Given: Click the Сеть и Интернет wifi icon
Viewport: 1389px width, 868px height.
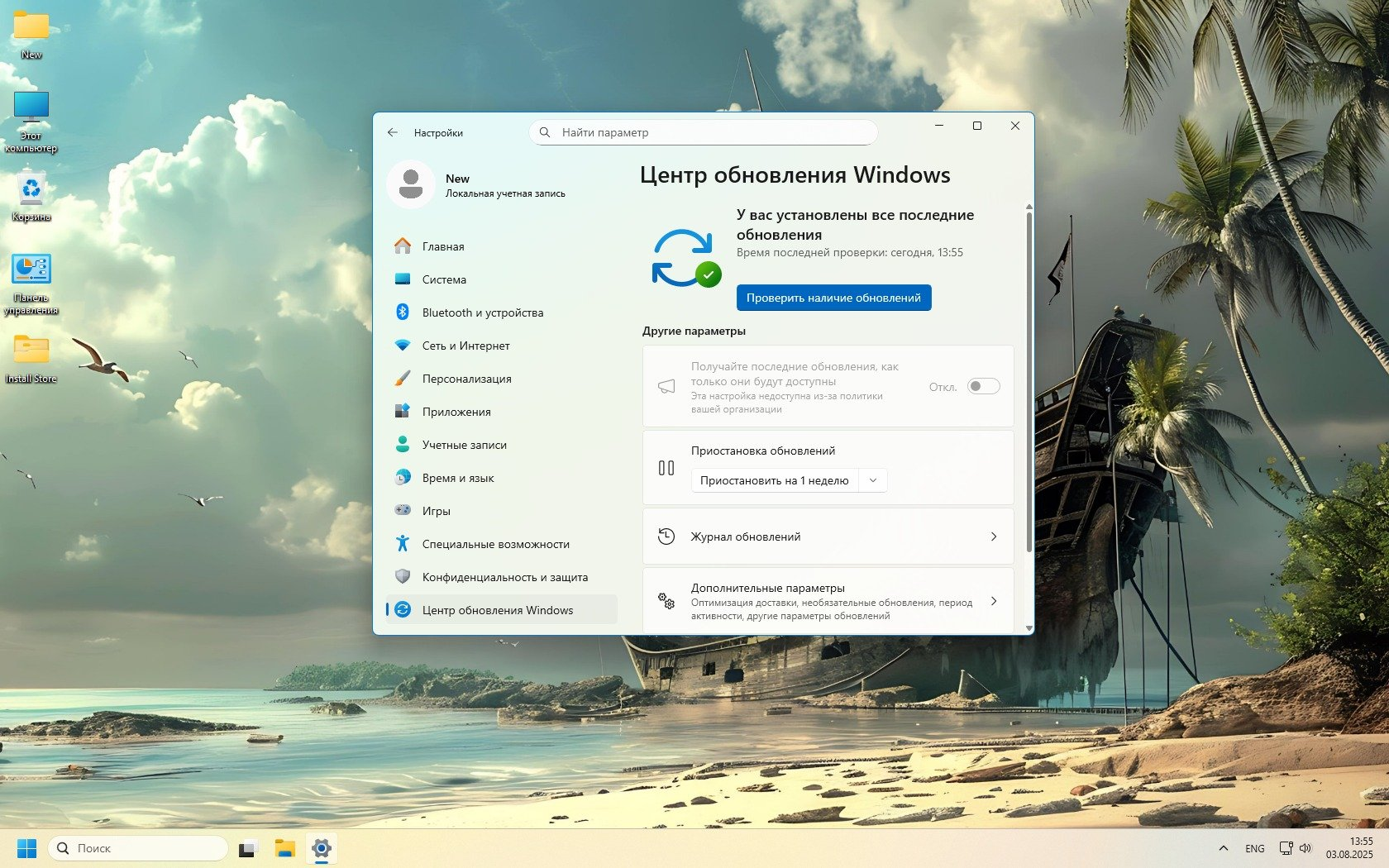Looking at the screenshot, I should click(403, 346).
